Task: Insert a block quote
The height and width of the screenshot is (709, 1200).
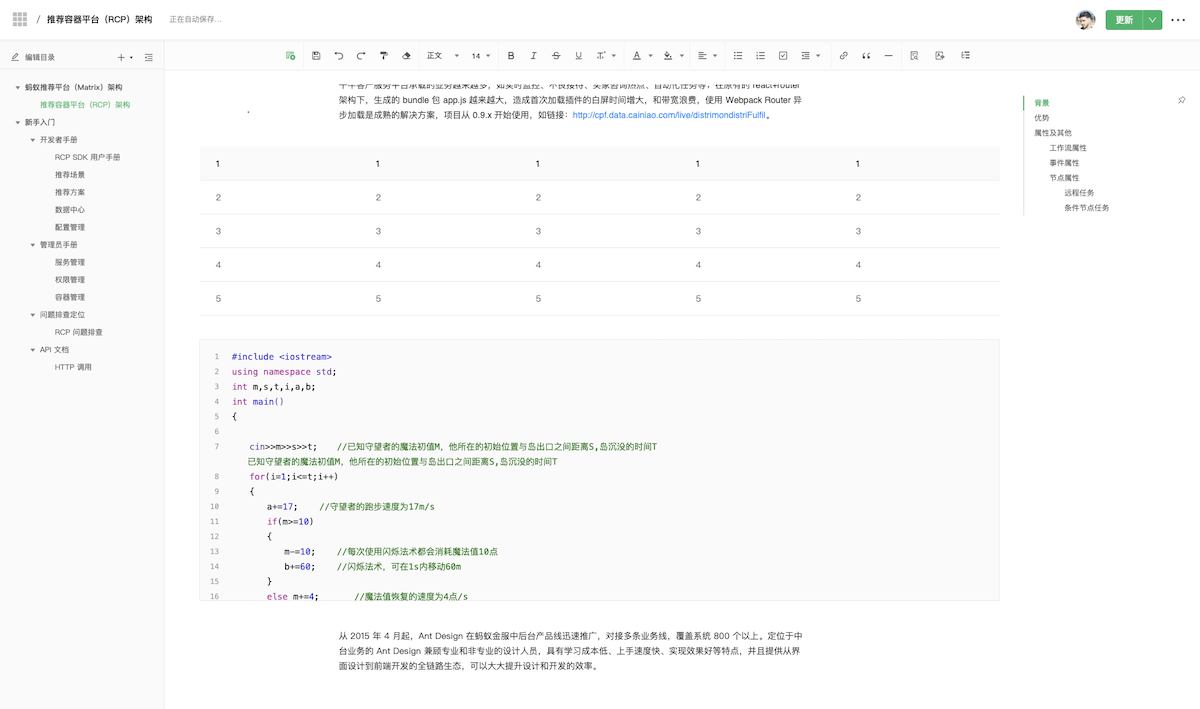Action: click(x=866, y=56)
